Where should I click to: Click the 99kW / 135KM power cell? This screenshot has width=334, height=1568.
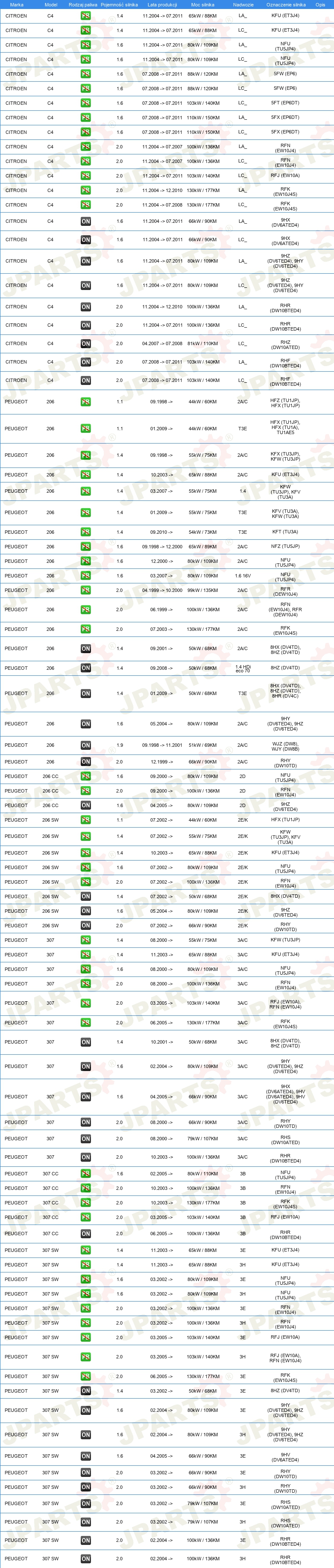click(202, 590)
